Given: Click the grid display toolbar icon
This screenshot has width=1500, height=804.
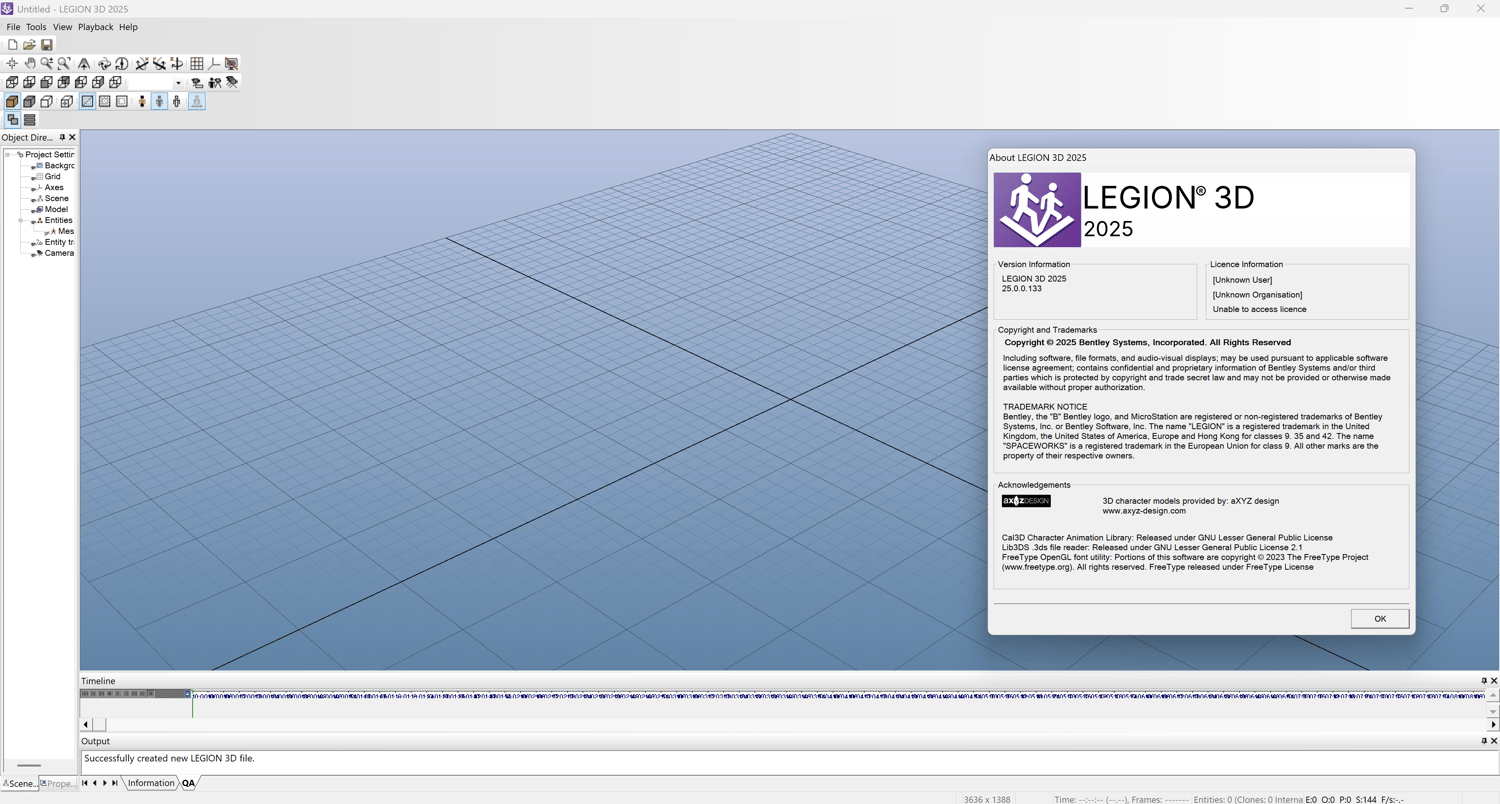Looking at the screenshot, I should (x=197, y=64).
